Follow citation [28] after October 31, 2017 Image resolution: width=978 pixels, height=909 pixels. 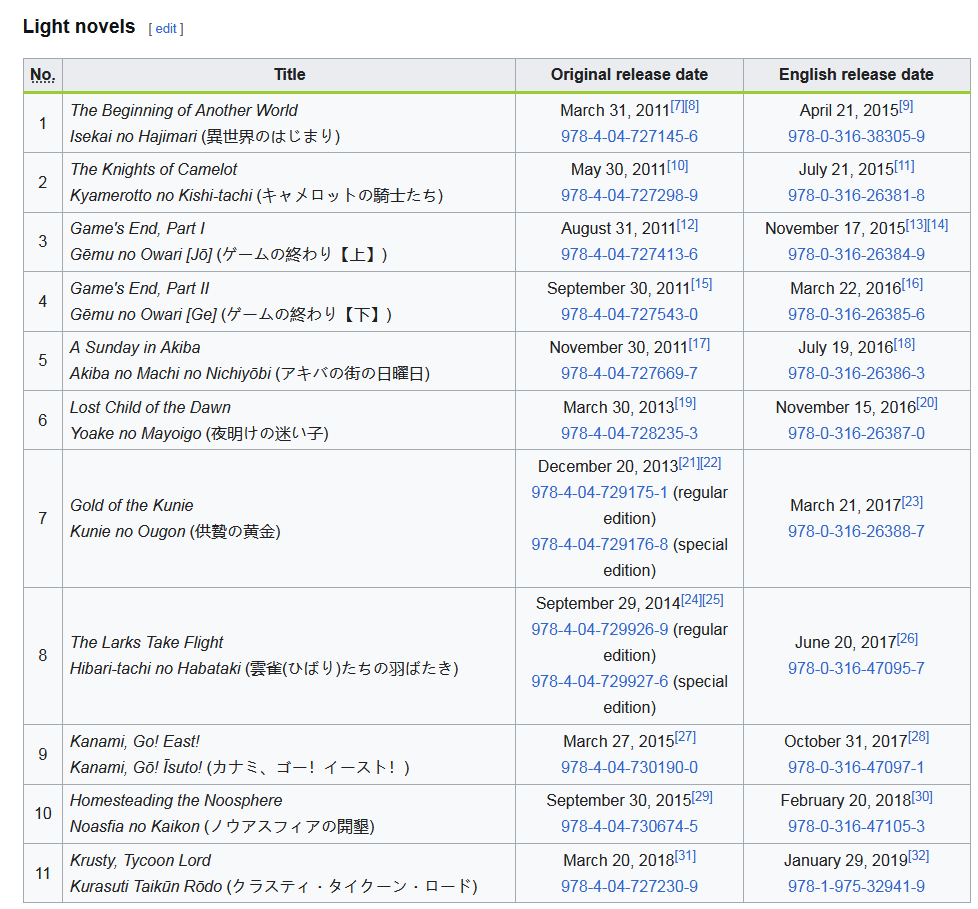coord(919,737)
